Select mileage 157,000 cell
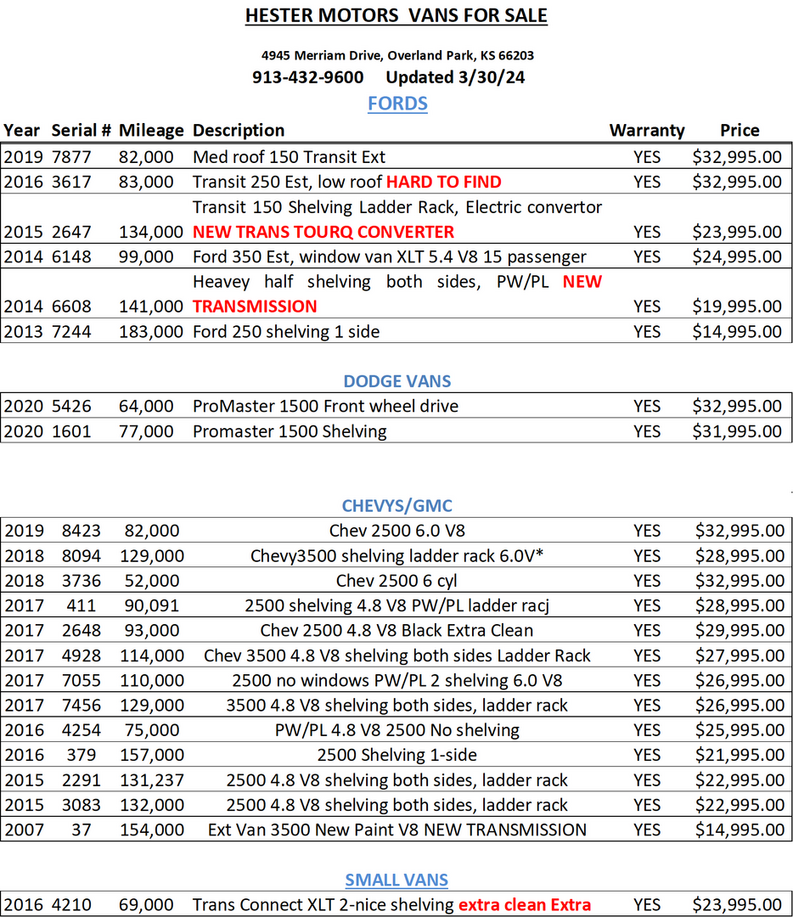The height and width of the screenshot is (917, 793). pos(152,755)
